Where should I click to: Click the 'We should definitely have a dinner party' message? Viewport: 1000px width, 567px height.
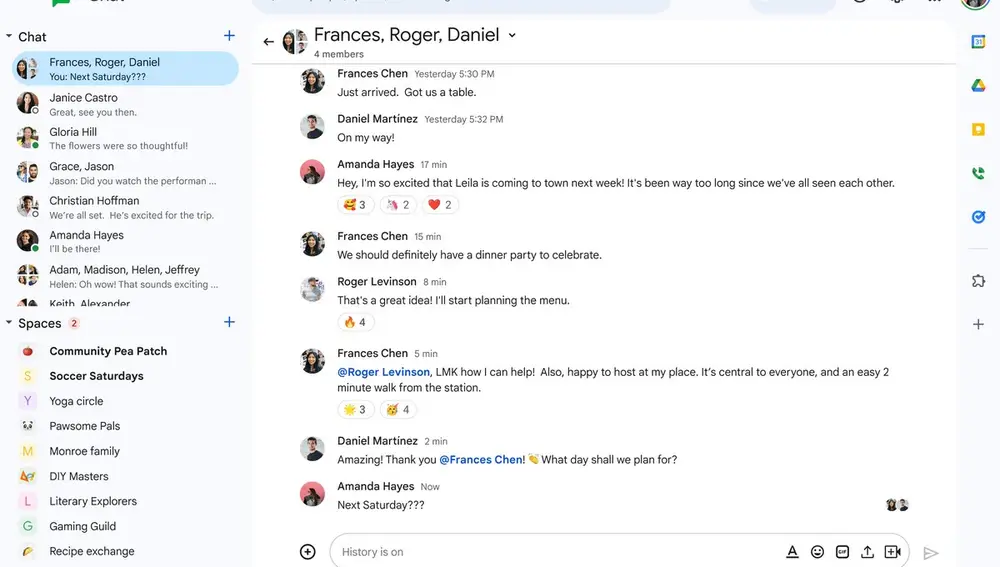coord(469,254)
